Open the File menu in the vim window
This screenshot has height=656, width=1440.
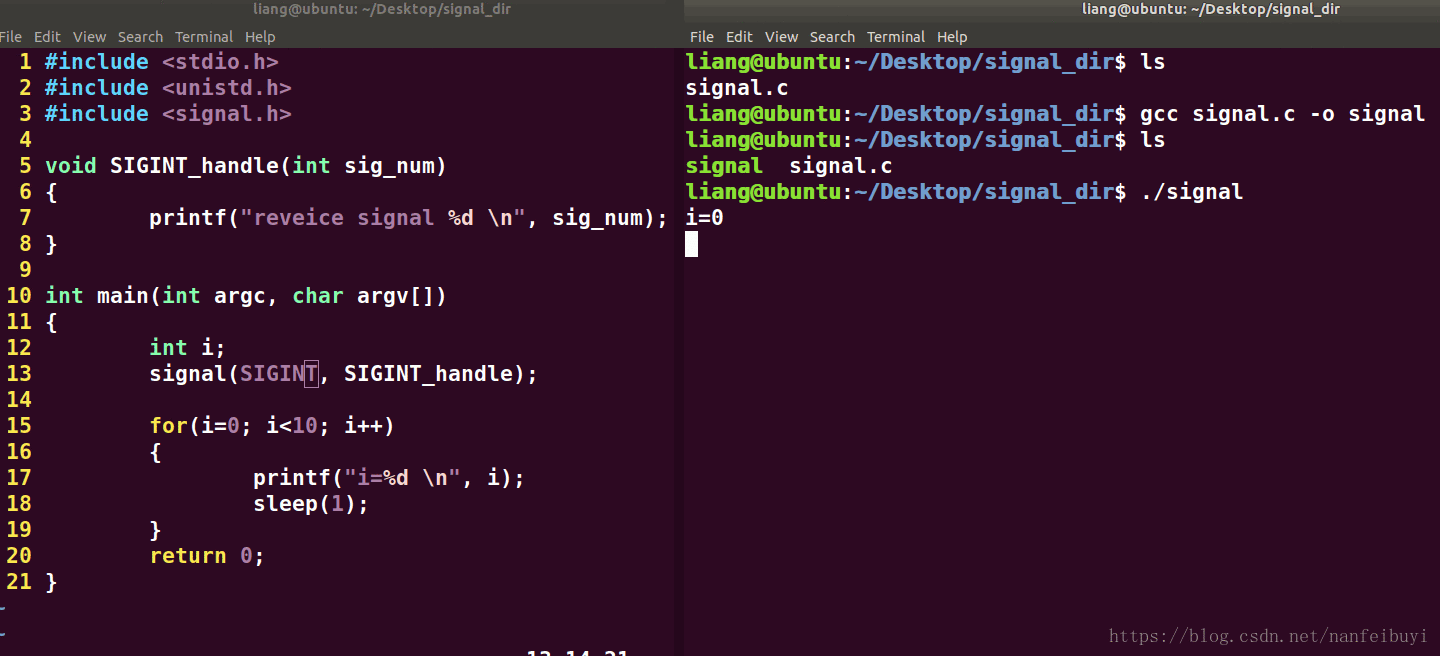[x=11, y=36]
